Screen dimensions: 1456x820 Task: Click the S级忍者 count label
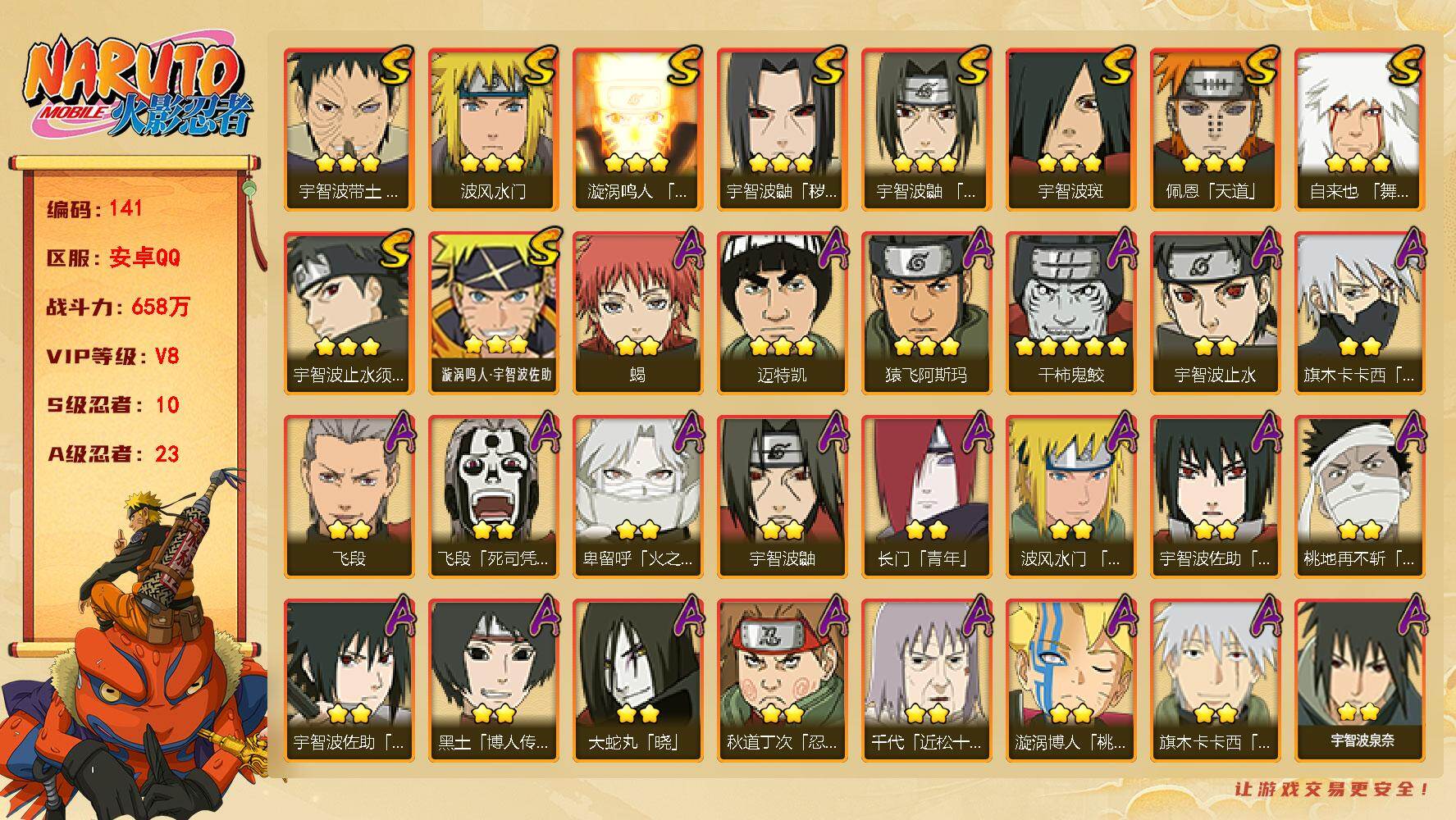113,405
